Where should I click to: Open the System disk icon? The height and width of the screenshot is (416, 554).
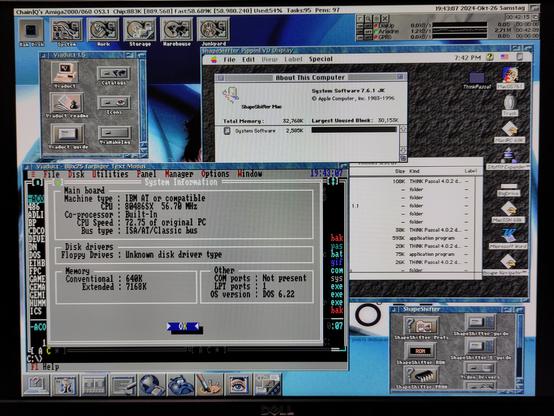tap(66, 33)
